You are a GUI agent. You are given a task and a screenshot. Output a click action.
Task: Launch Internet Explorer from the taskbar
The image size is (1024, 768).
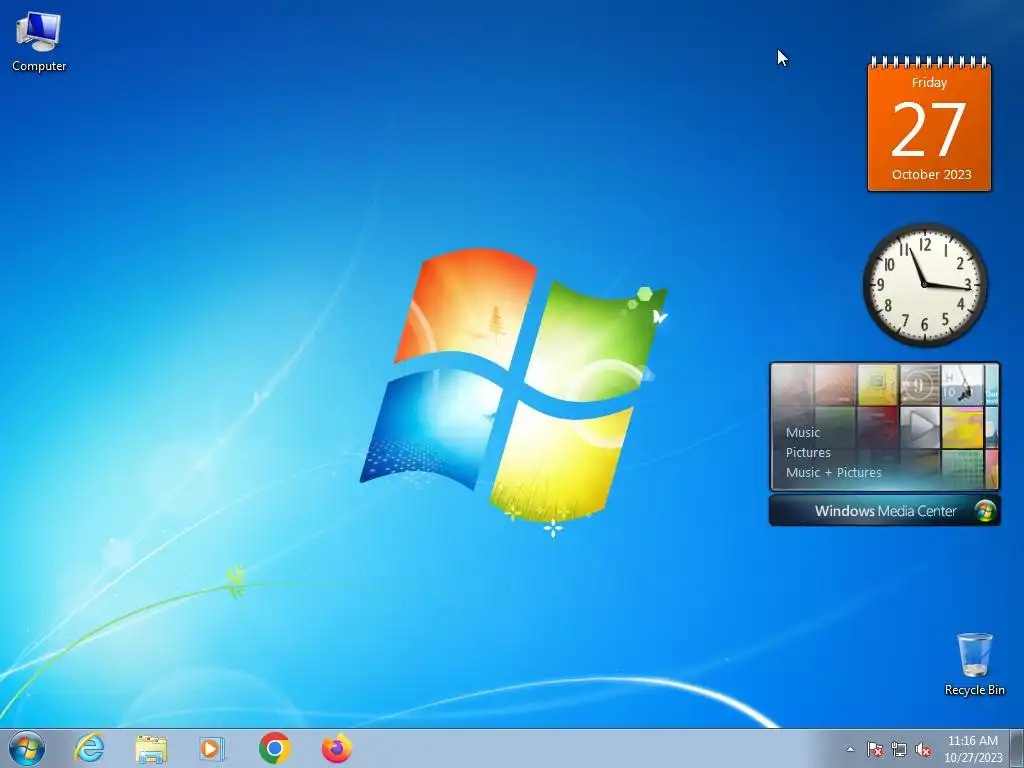[89, 748]
